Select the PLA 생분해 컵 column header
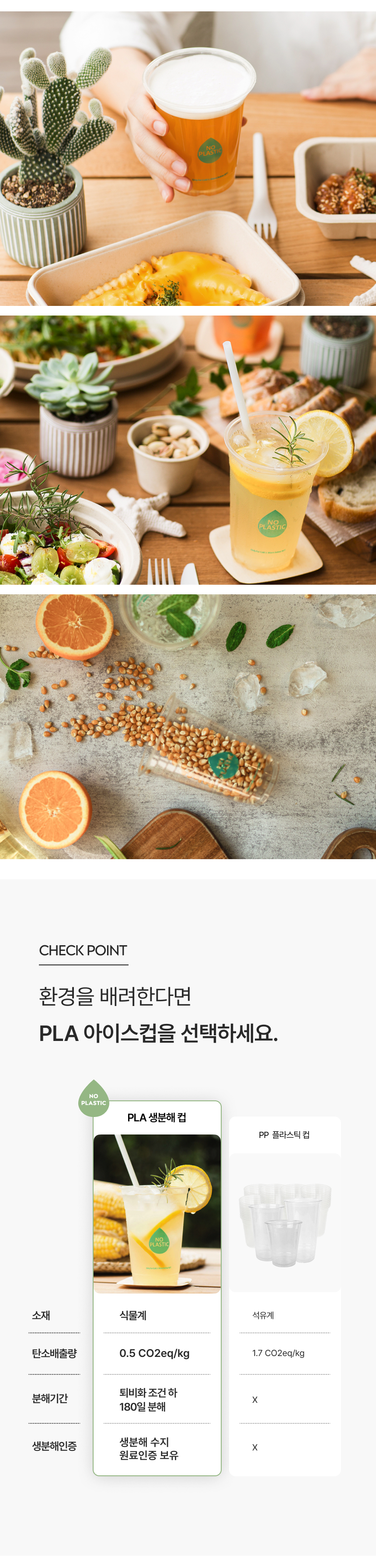The image size is (376, 1568). point(157,1117)
